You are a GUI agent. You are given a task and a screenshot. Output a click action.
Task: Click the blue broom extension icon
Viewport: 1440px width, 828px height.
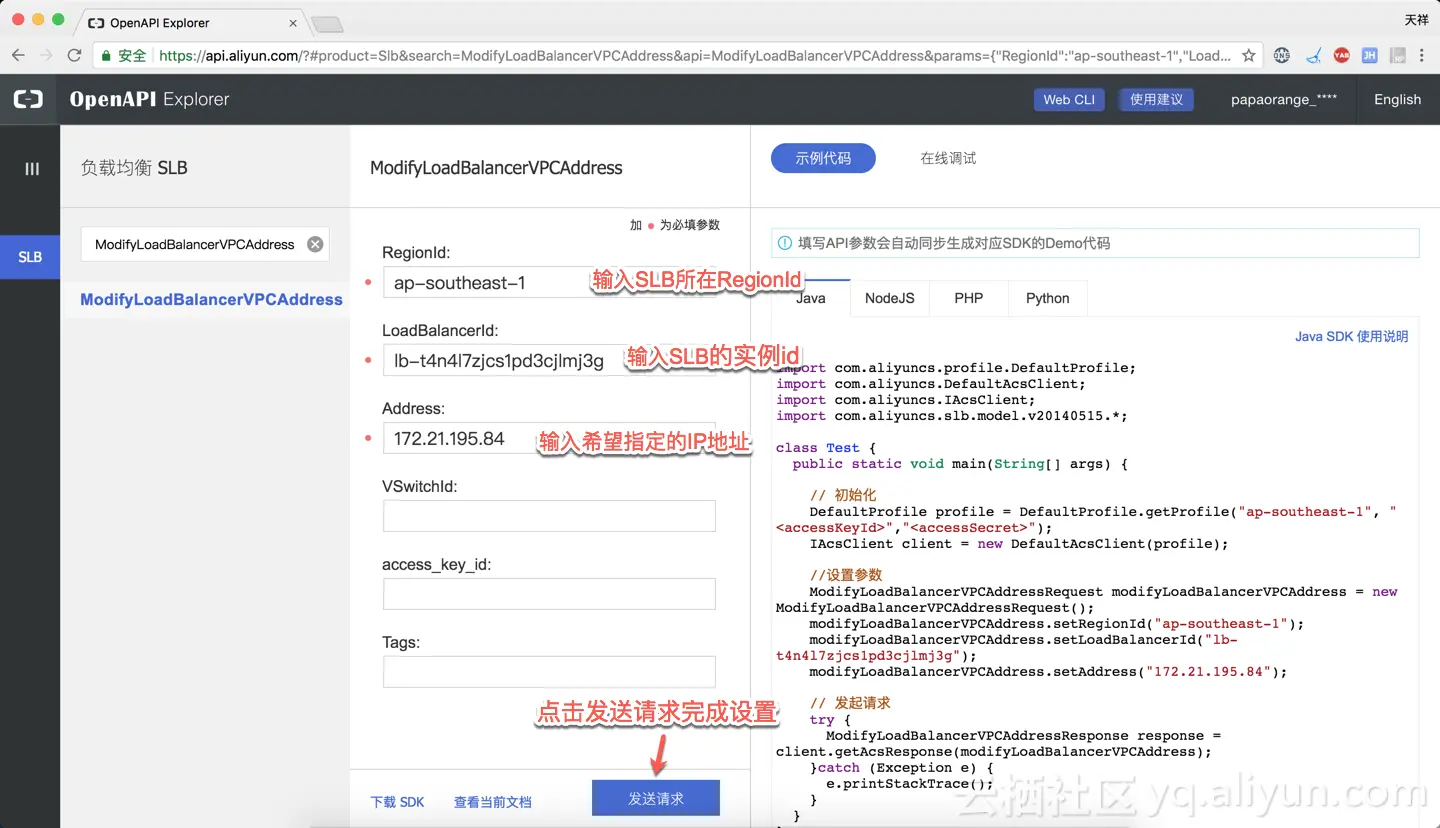pyautogui.click(x=1312, y=56)
